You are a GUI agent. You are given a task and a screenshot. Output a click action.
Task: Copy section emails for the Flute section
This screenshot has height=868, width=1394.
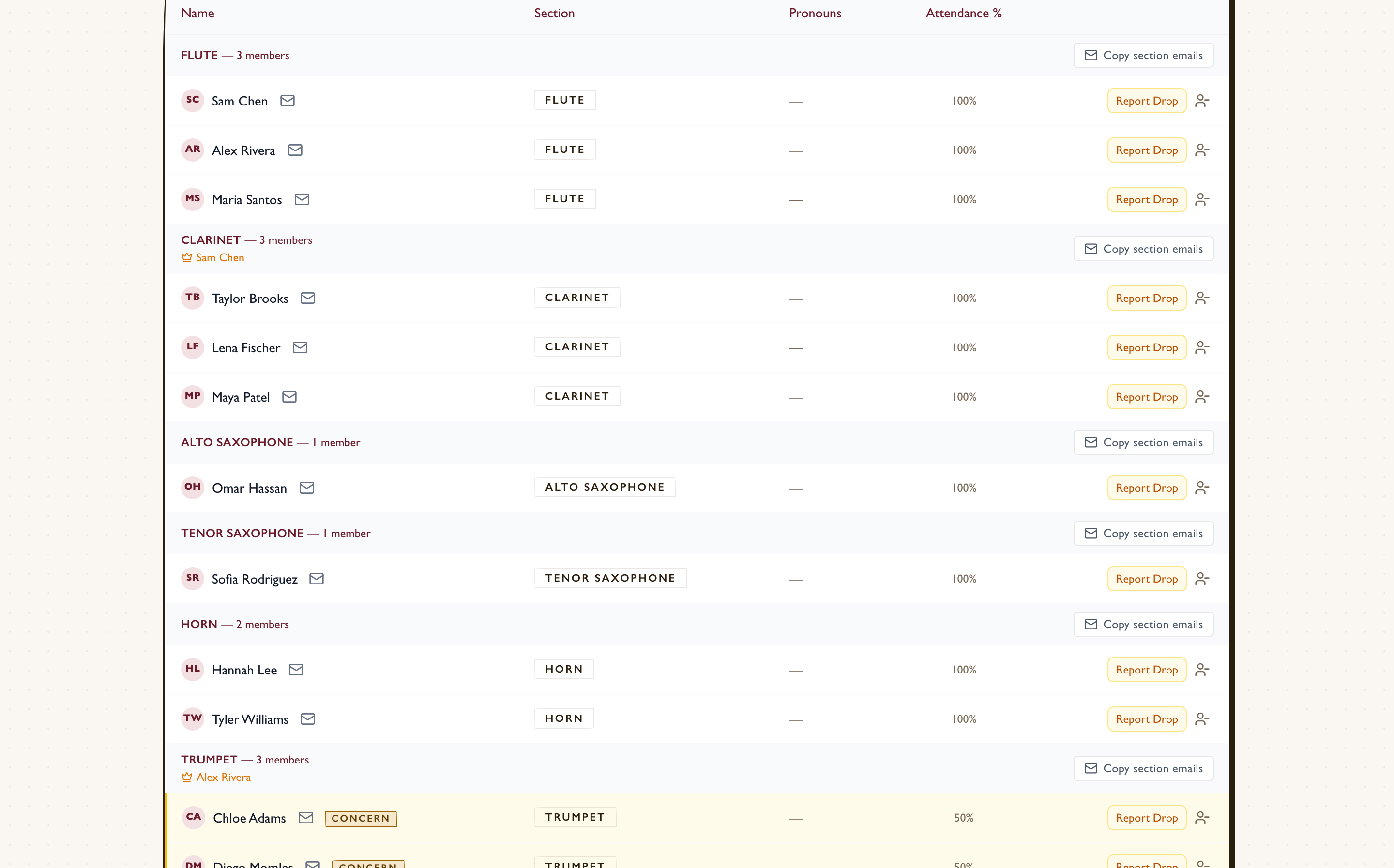1143,56
